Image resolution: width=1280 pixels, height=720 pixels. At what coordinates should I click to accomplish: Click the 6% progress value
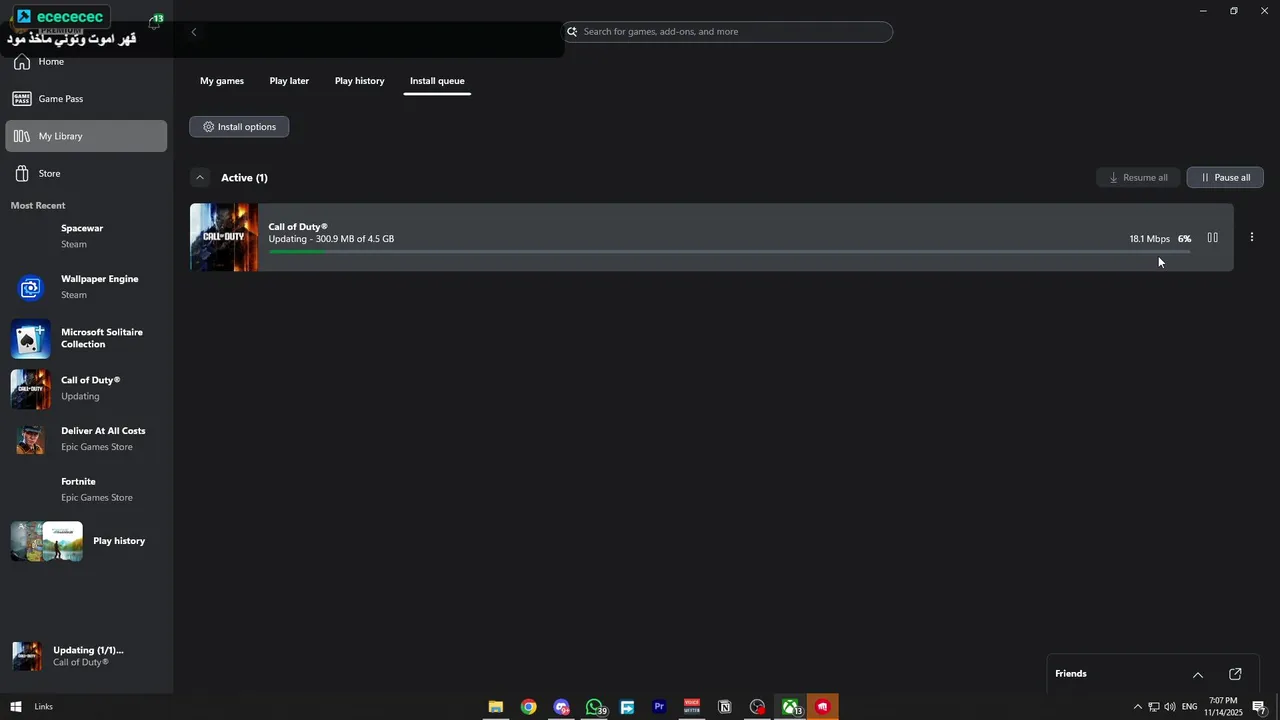[x=1184, y=239]
